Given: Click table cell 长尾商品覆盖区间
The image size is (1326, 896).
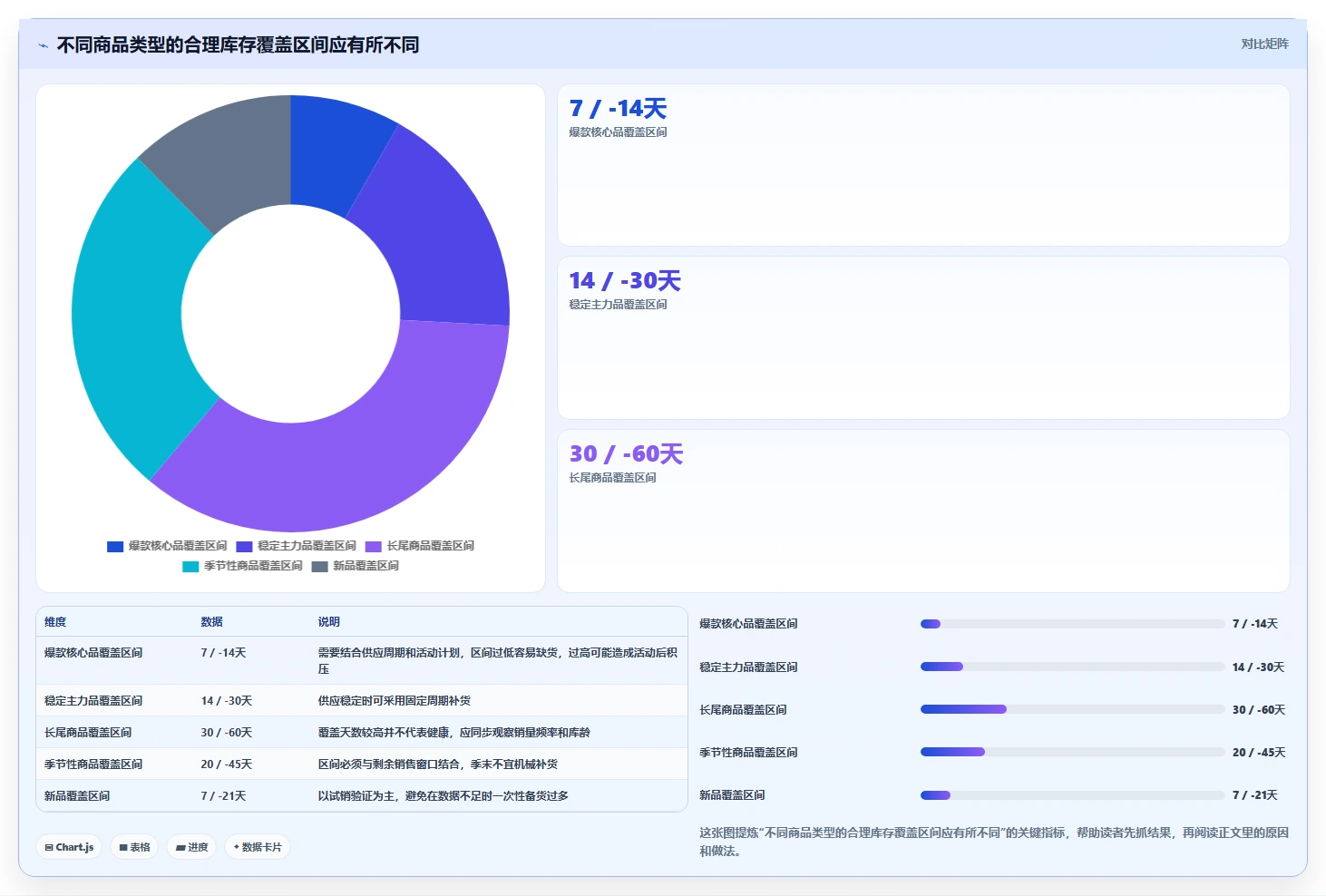Looking at the screenshot, I should [x=88, y=733].
